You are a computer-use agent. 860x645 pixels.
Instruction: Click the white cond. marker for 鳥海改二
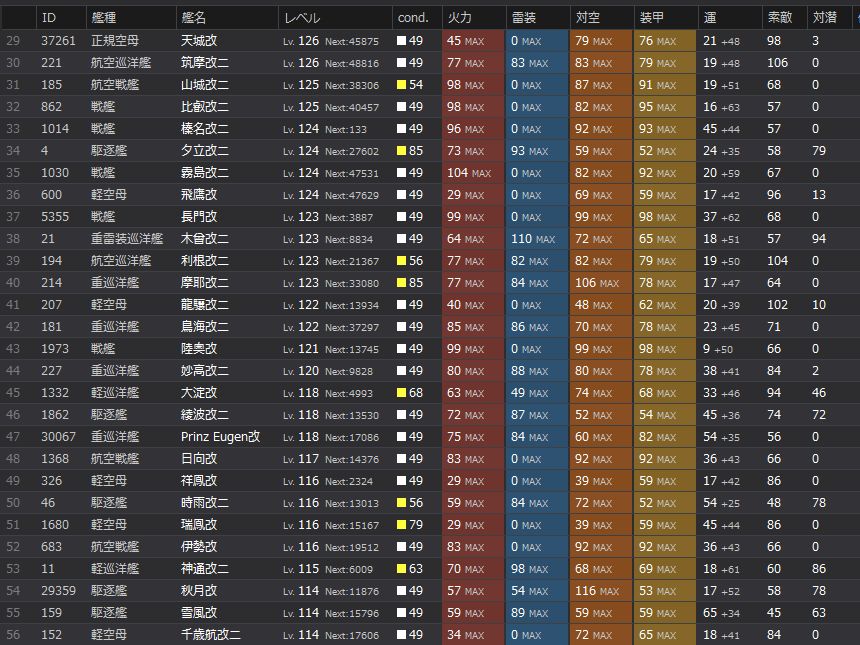coord(401,326)
